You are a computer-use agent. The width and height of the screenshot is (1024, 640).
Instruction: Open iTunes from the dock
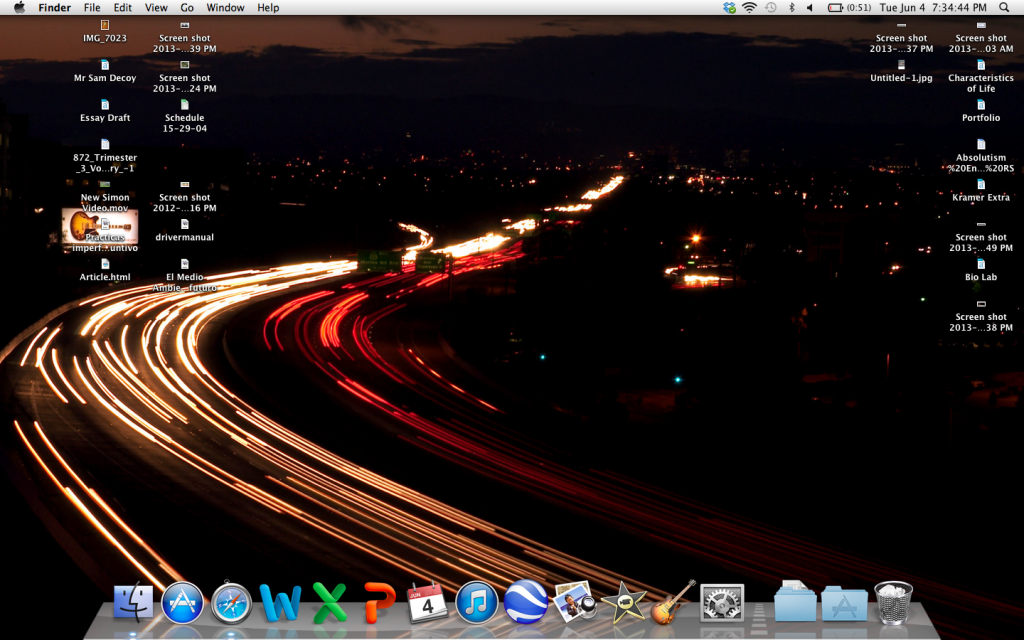pos(477,603)
